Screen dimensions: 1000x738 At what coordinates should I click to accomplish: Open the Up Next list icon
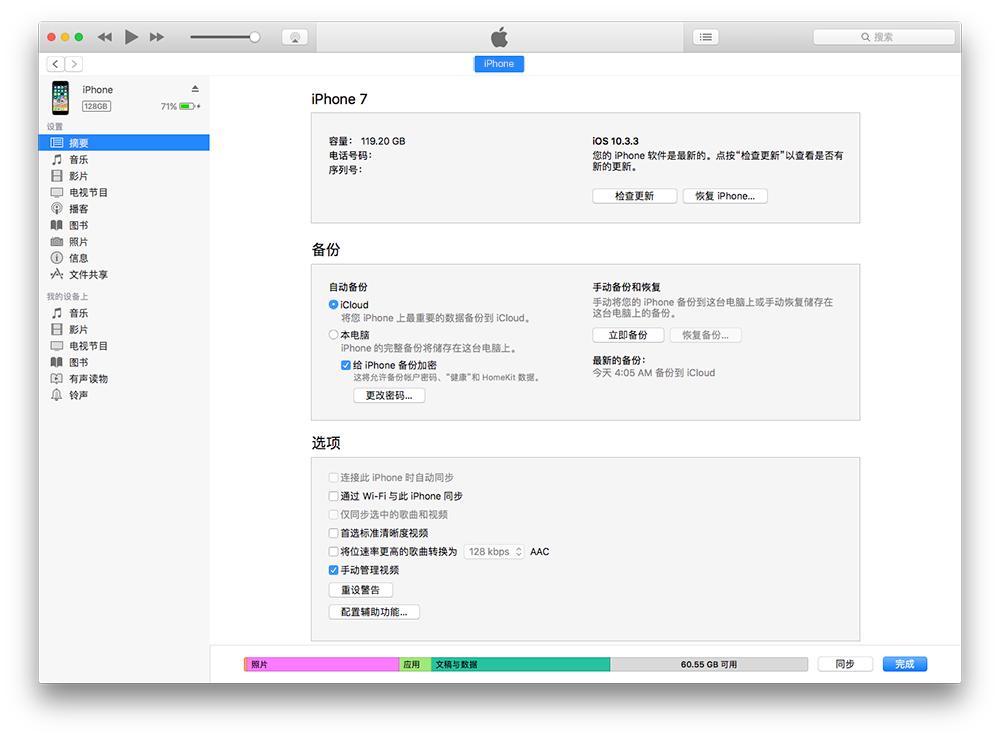pos(705,37)
